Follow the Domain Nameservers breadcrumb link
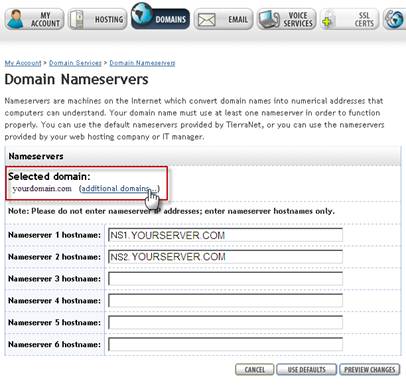 click(142, 63)
